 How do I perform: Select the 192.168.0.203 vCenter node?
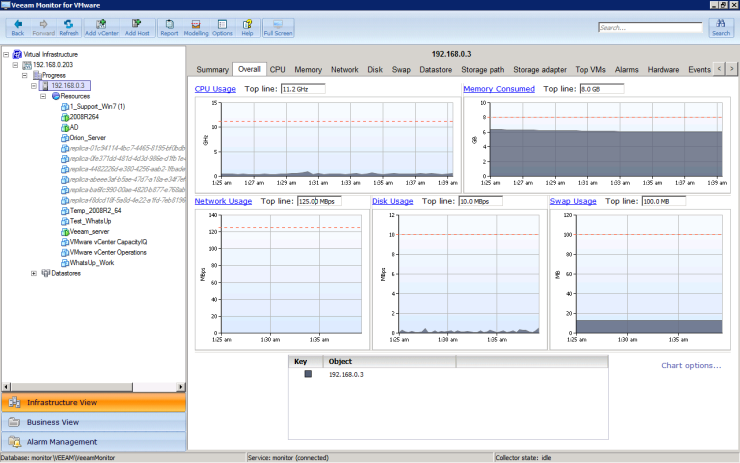tap(53, 65)
